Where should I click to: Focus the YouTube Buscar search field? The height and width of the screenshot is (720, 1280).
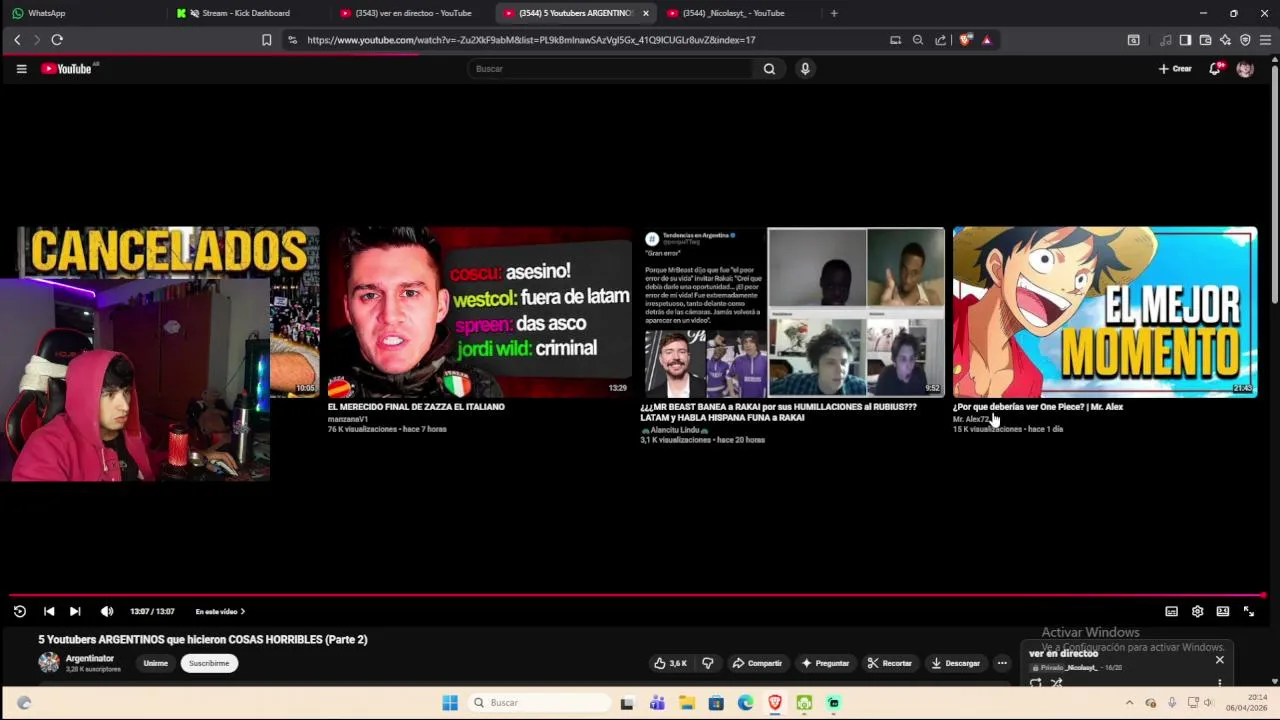610,69
